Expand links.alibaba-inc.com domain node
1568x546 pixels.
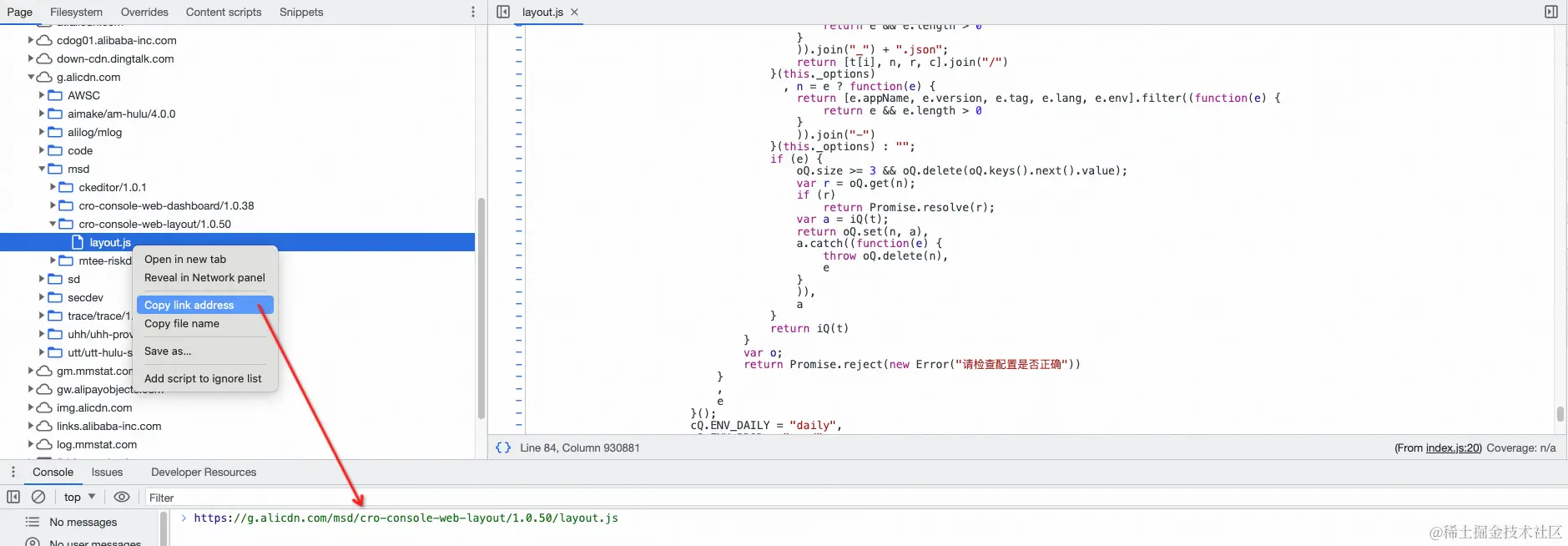[x=31, y=426]
